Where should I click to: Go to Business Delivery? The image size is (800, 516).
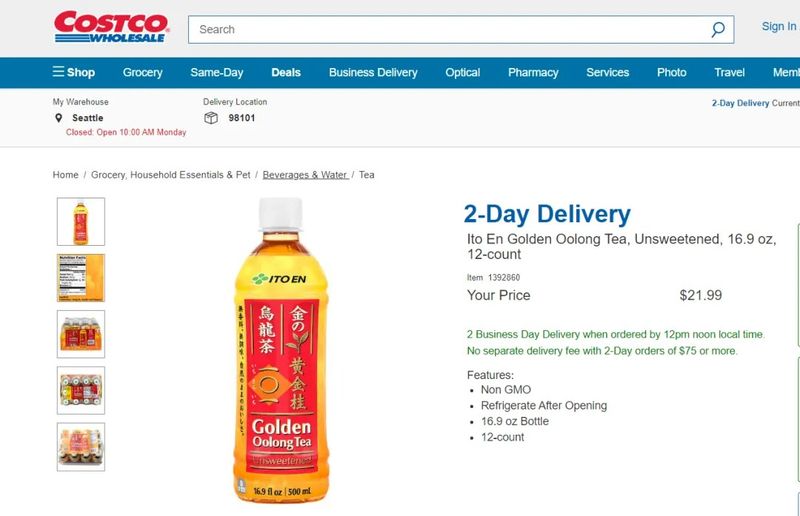pos(373,72)
